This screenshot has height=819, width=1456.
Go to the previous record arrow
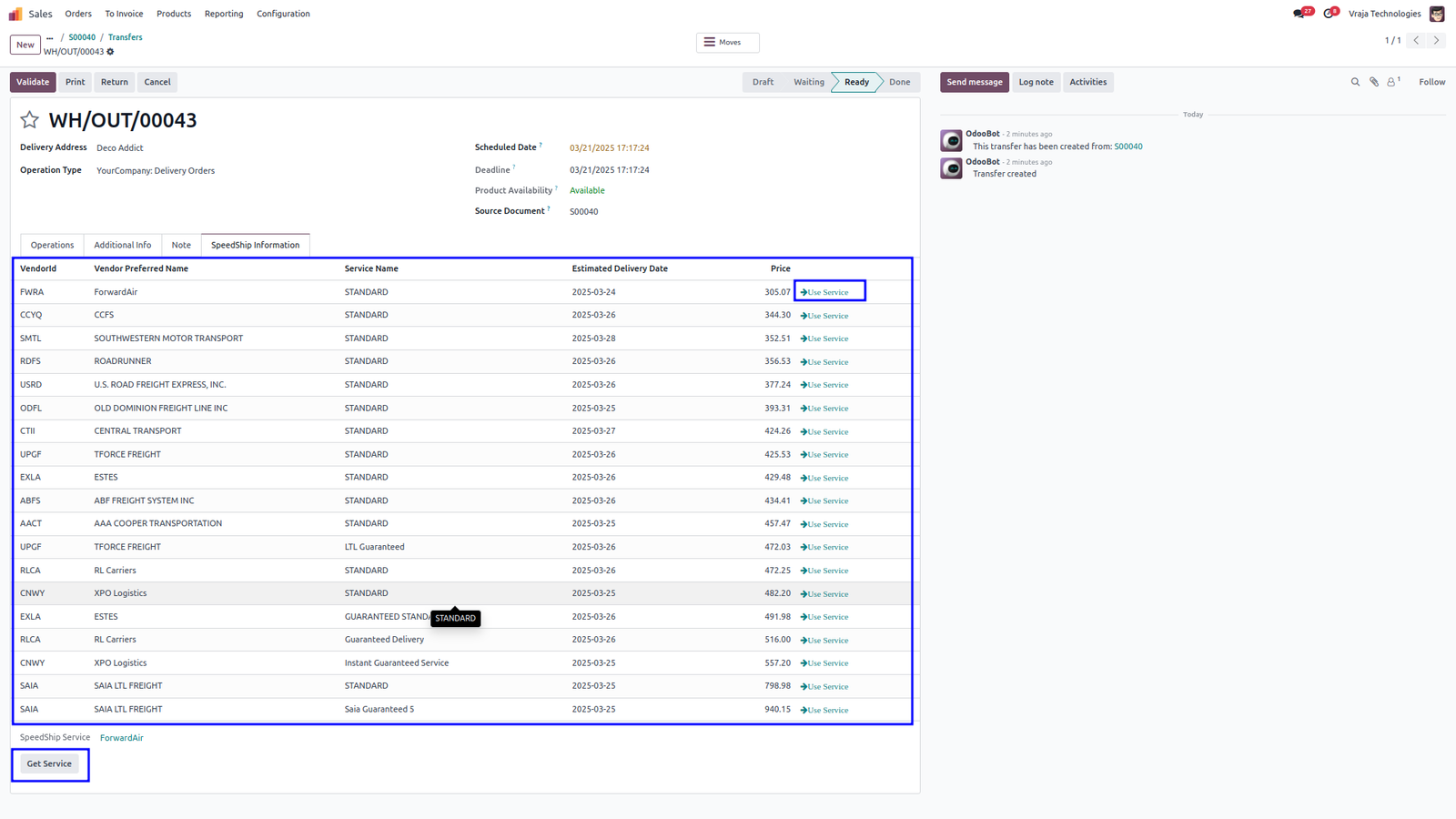1416,40
